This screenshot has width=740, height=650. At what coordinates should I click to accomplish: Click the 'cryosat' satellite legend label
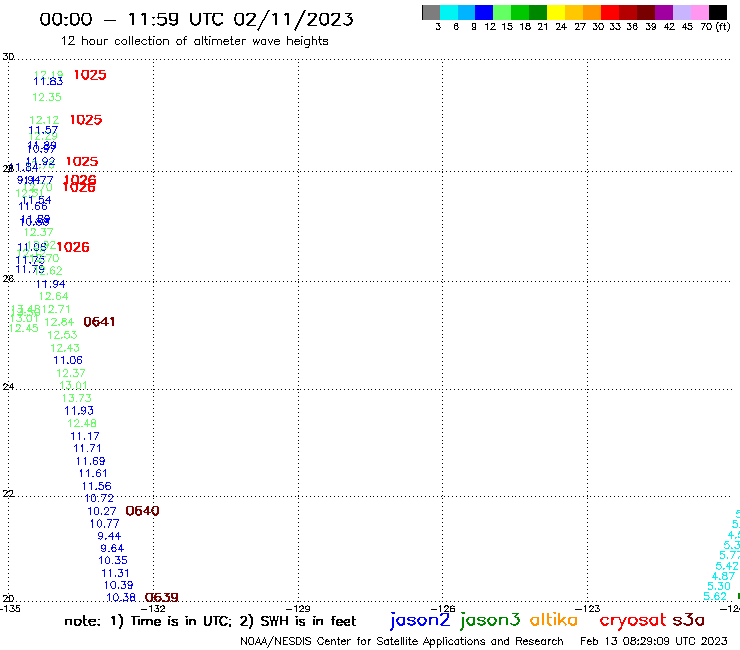click(632, 620)
